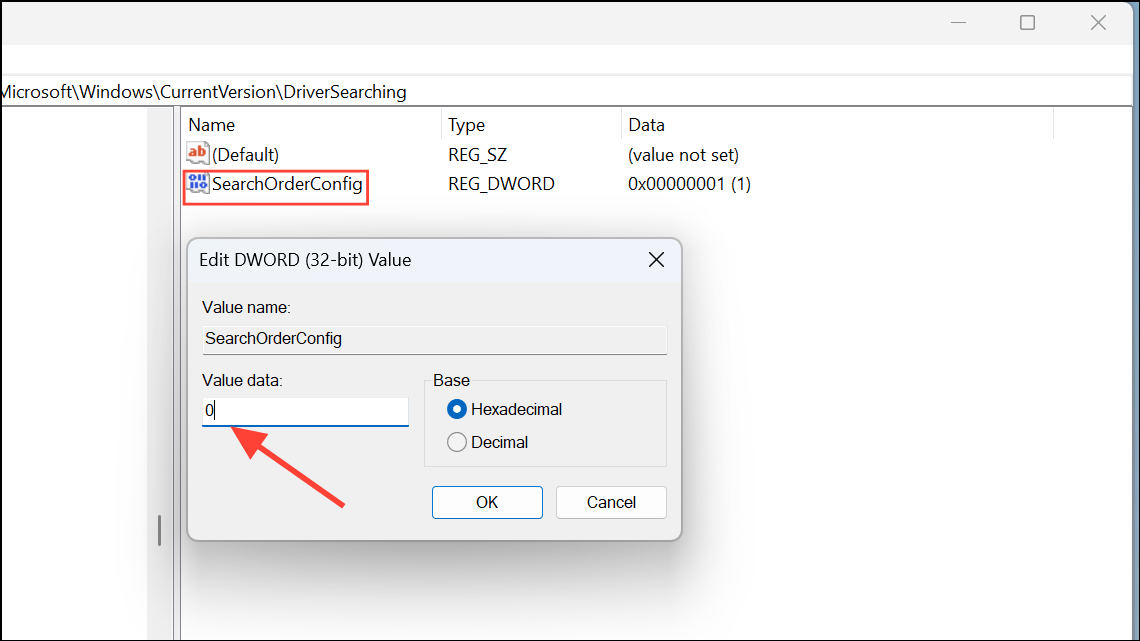Click the ab string icon next to (Default)
This screenshot has height=641, width=1140.
coord(197,153)
